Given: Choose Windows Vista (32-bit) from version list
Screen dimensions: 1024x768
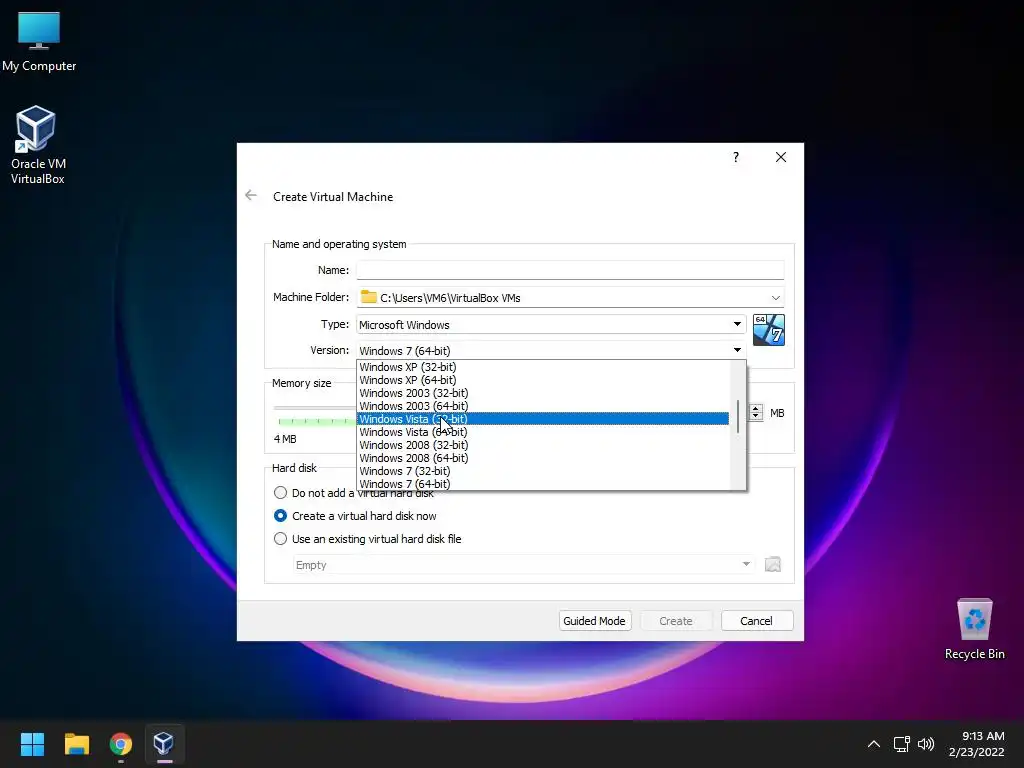Looking at the screenshot, I should [543, 419].
